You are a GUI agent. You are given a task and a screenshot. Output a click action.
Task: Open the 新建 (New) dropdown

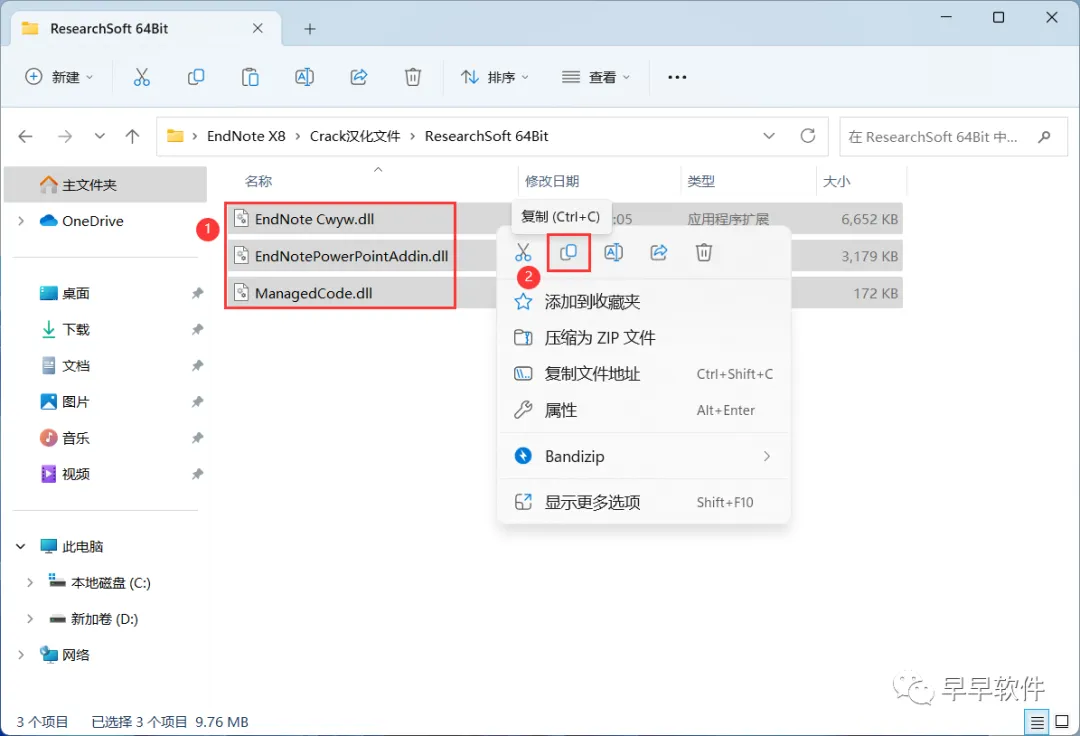pyautogui.click(x=59, y=77)
